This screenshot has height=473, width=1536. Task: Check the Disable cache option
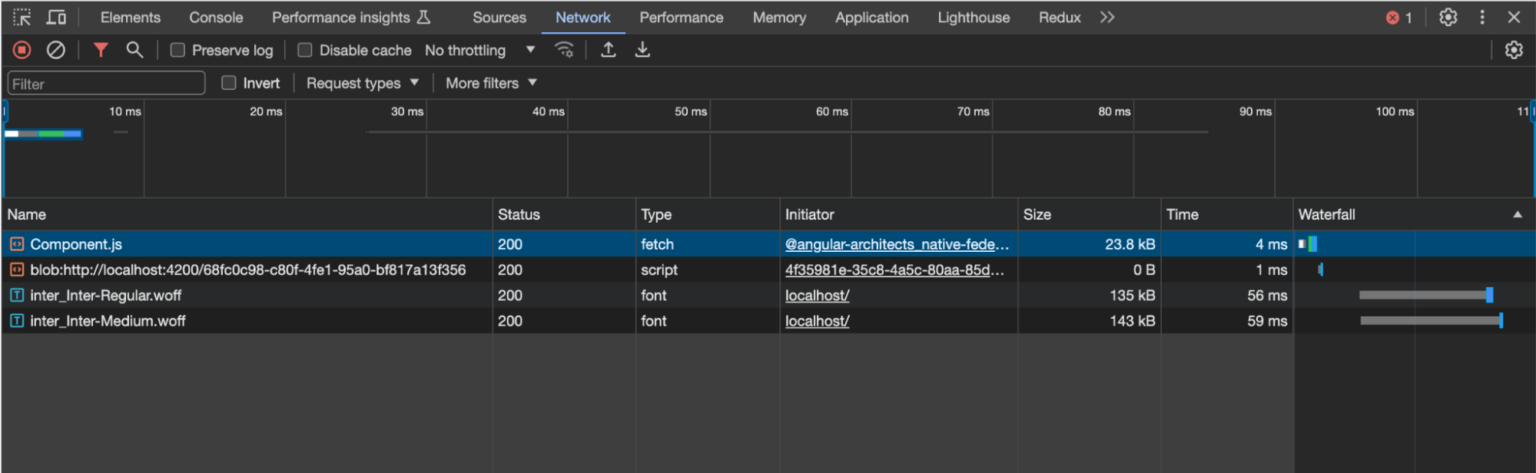tap(306, 50)
